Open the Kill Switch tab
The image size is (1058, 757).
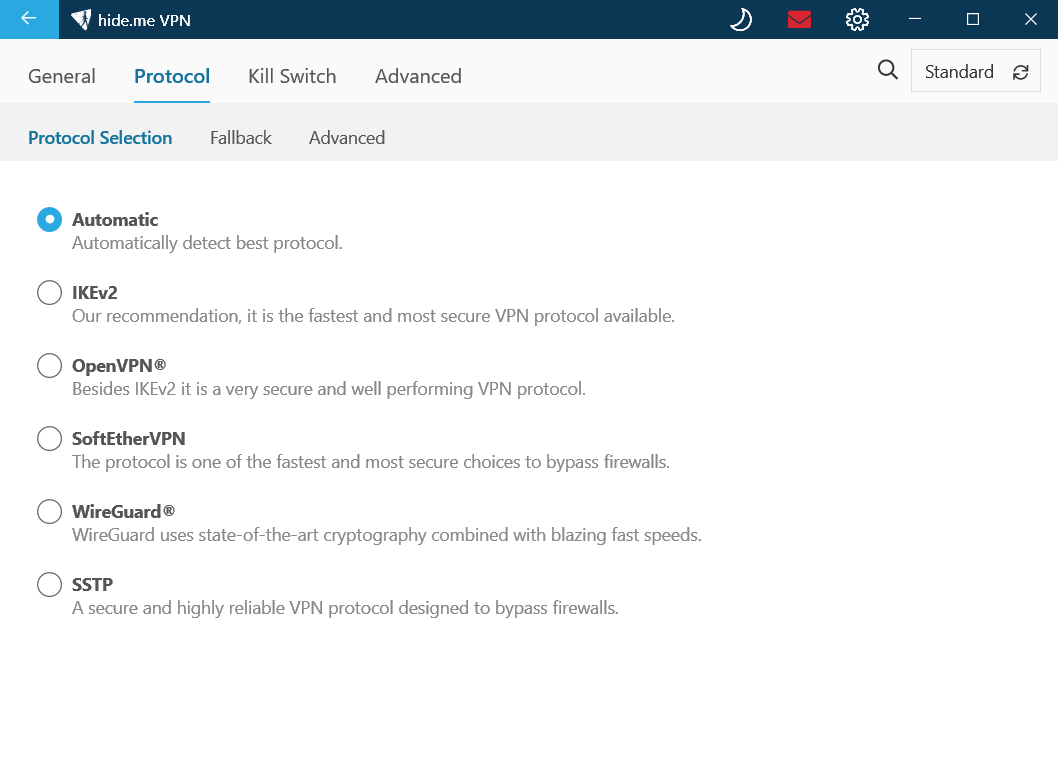pos(292,76)
